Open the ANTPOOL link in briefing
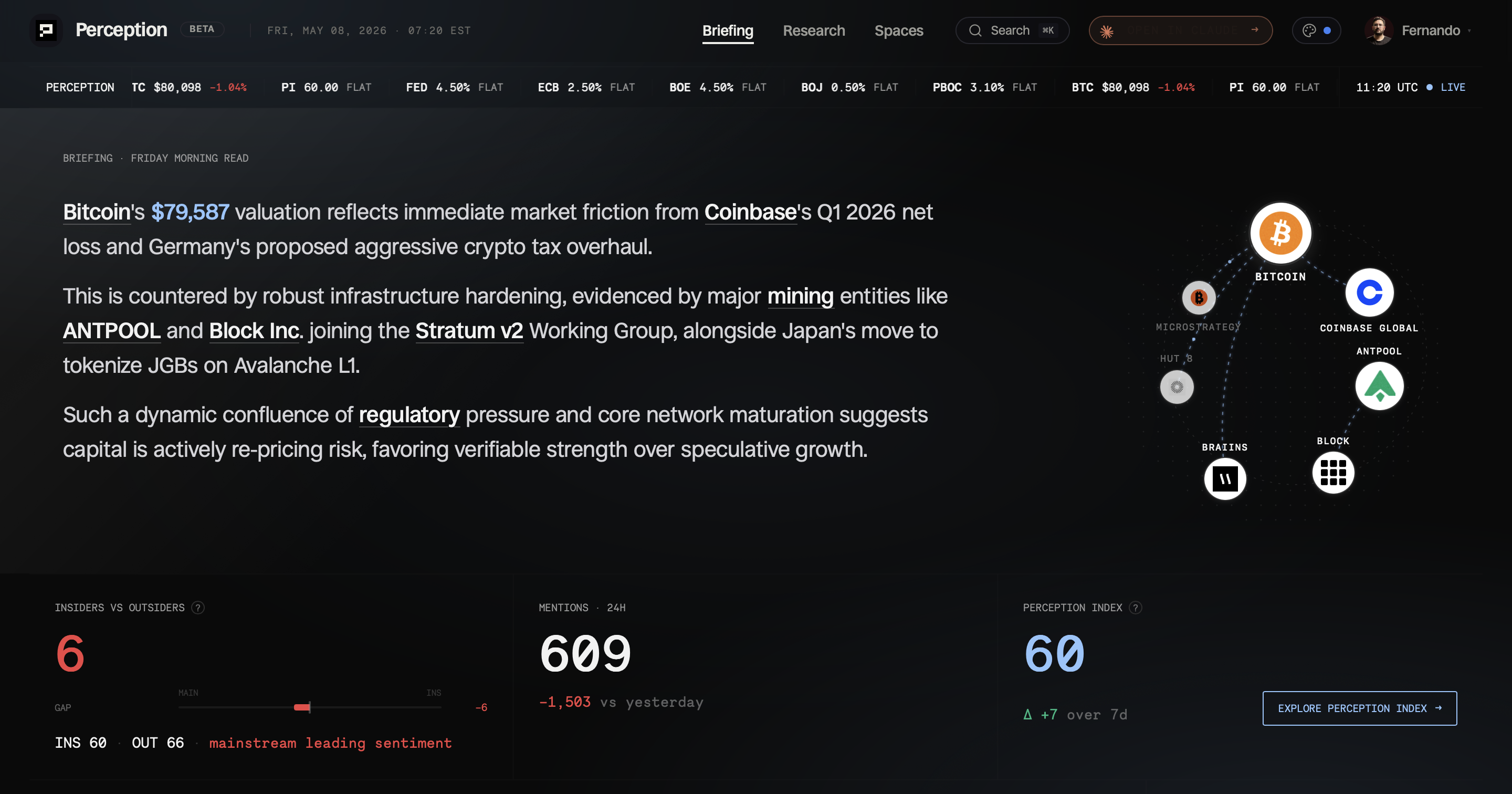Viewport: 1512px width, 794px height. [x=111, y=331]
